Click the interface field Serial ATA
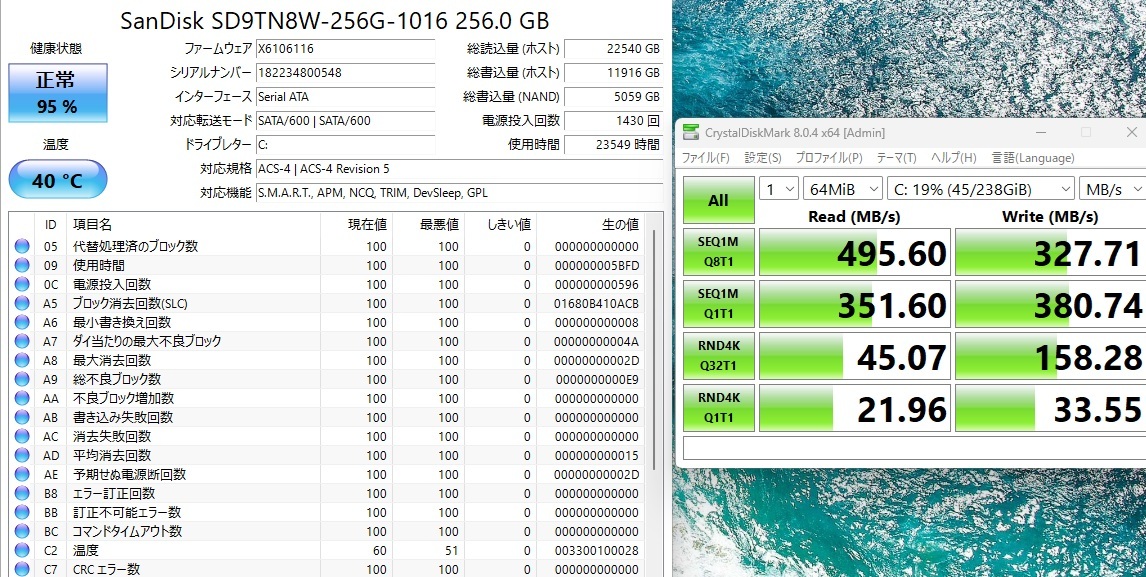The height and width of the screenshot is (577, 1146). [x=345, y=97]
